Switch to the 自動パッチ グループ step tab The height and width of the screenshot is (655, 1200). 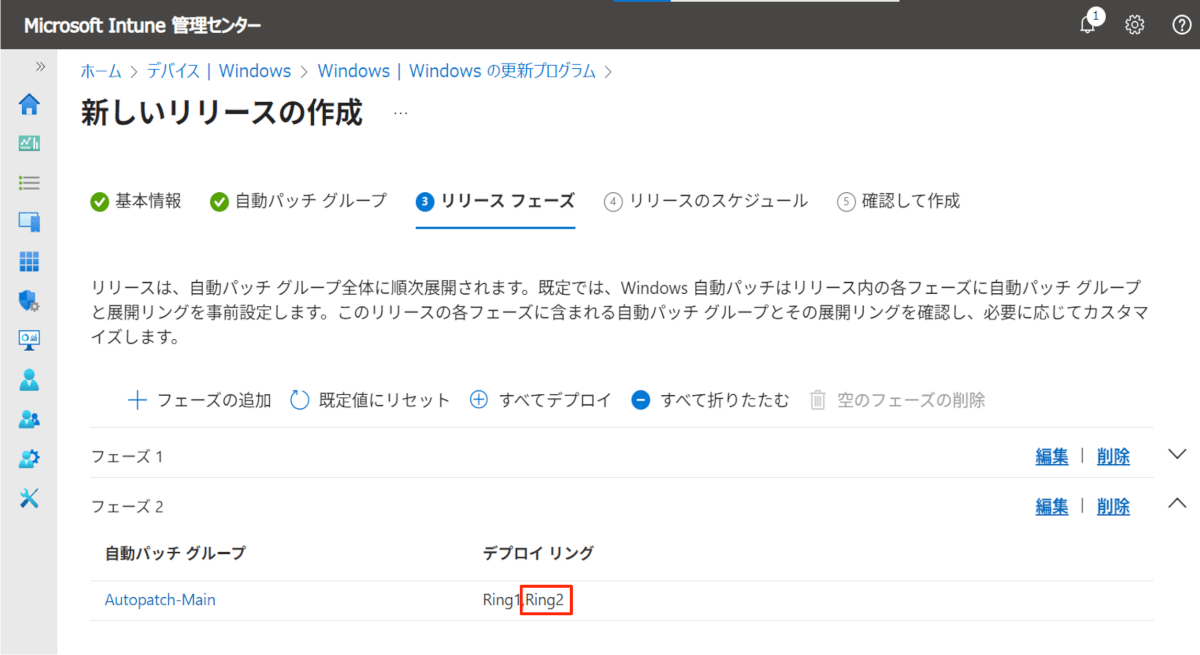(x=298, y=201)
